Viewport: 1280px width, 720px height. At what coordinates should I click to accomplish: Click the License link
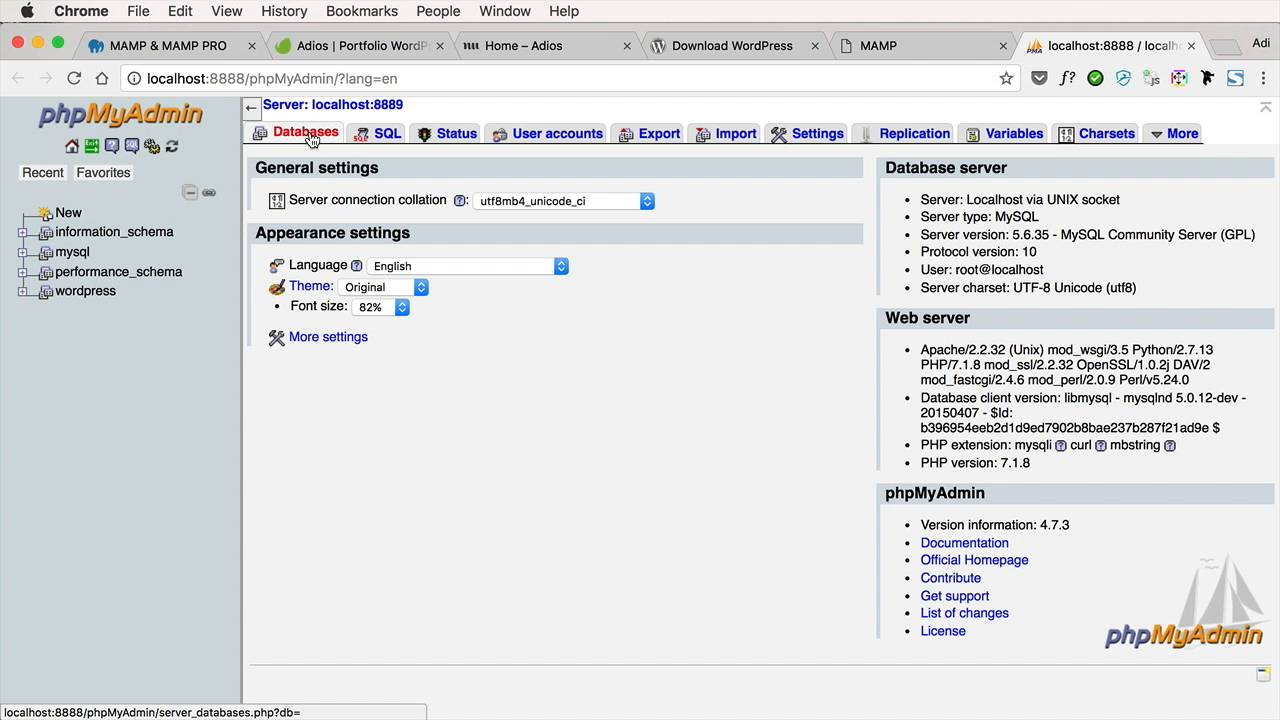[x=943, y=631]
